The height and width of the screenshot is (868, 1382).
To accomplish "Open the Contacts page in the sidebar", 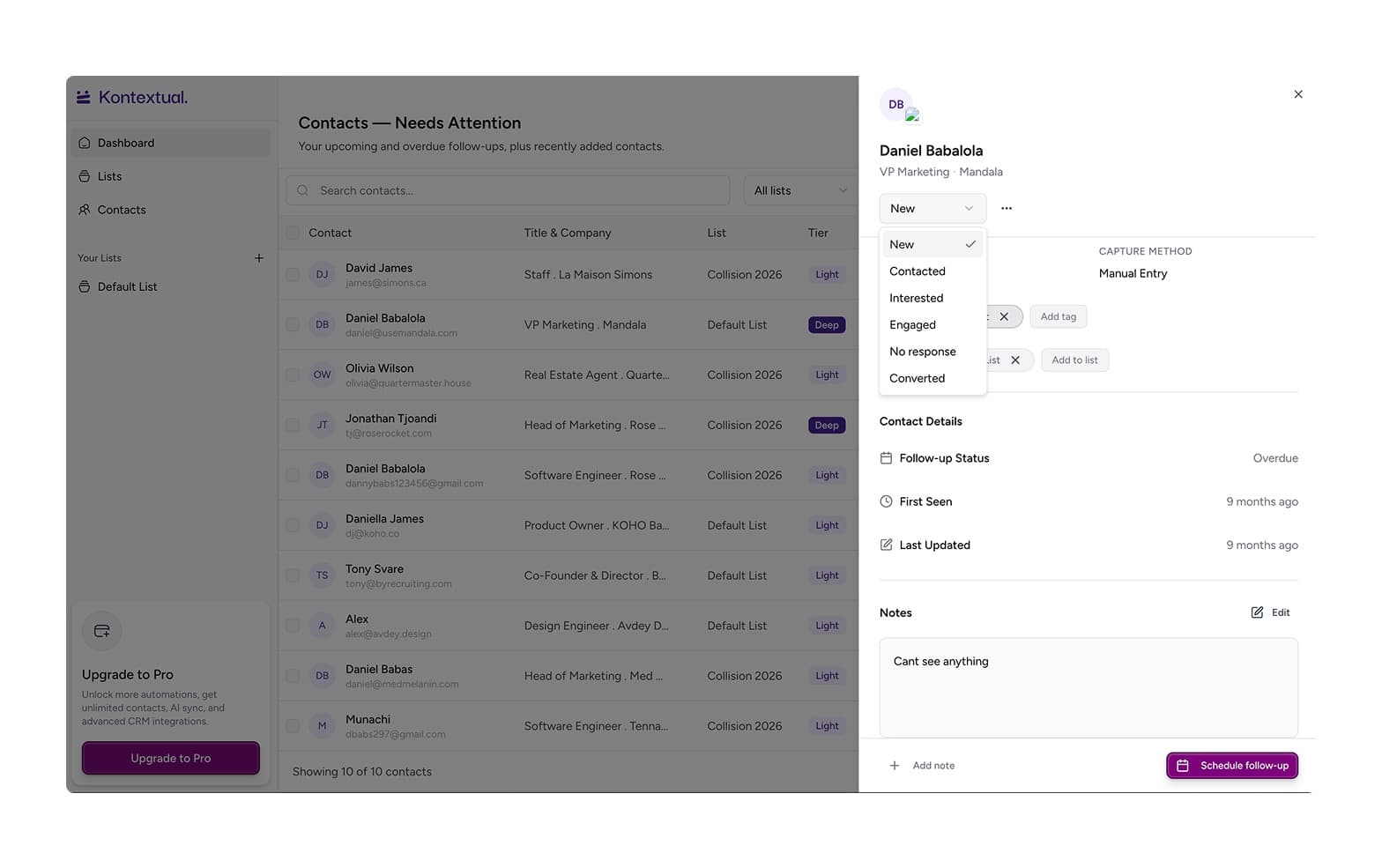I will pos(171,210).
